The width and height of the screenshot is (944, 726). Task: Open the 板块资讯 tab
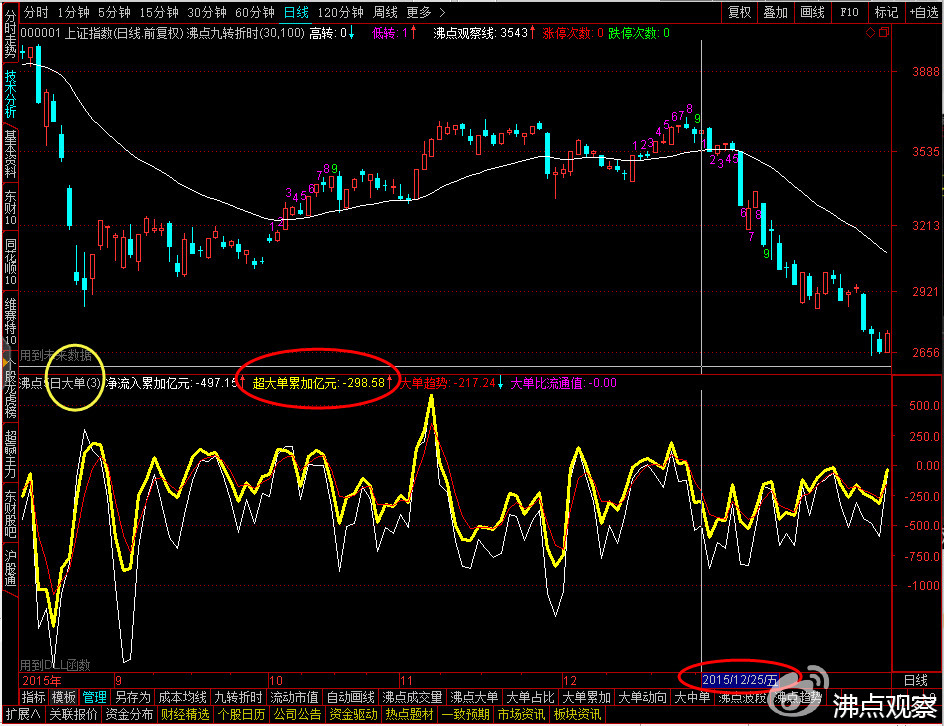[577, 715]
